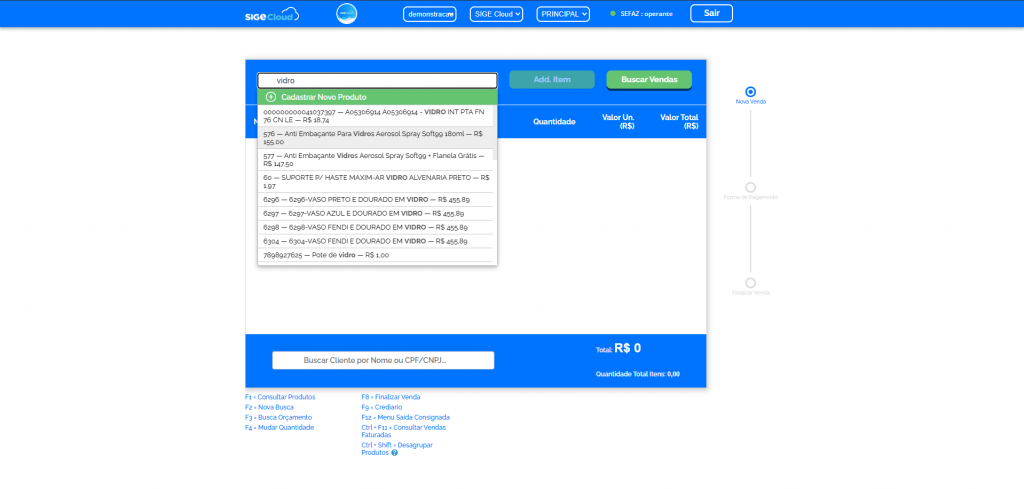Viewport: 1024px width, 489px height.
Task: Select the Nova Venda step circle
Action: coord(751,92)
